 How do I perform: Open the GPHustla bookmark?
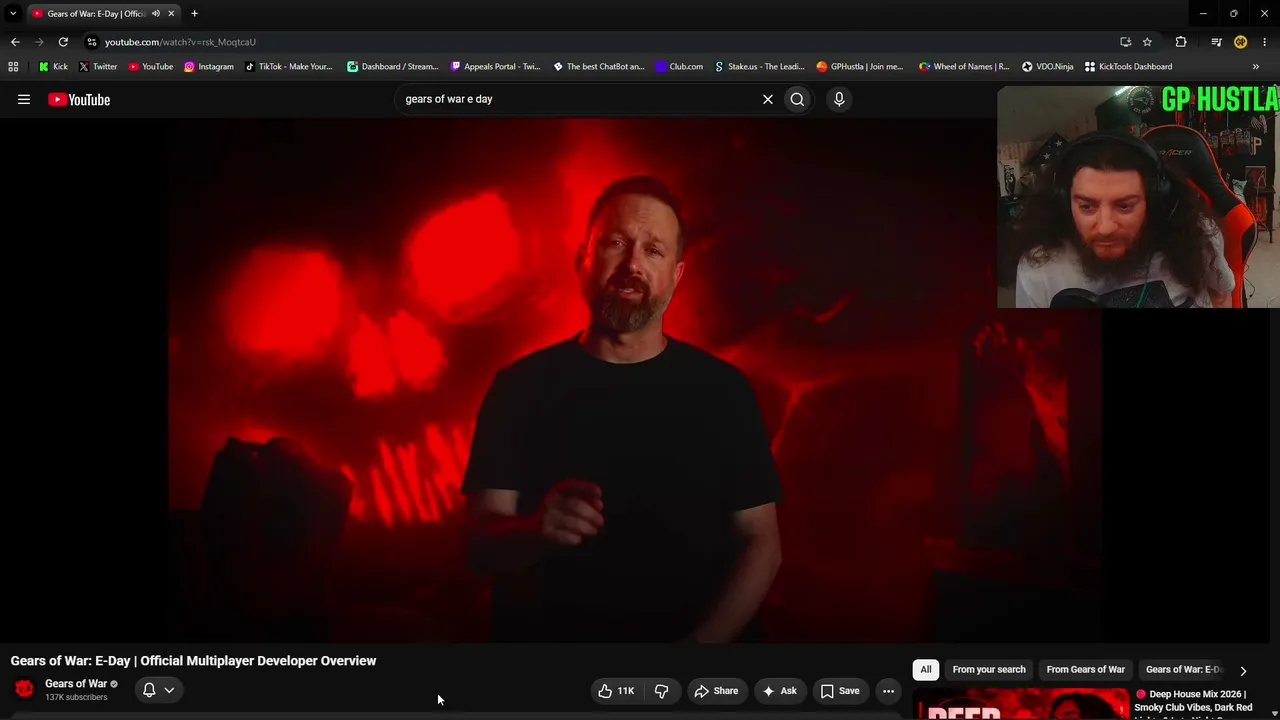tap(860, 67)
